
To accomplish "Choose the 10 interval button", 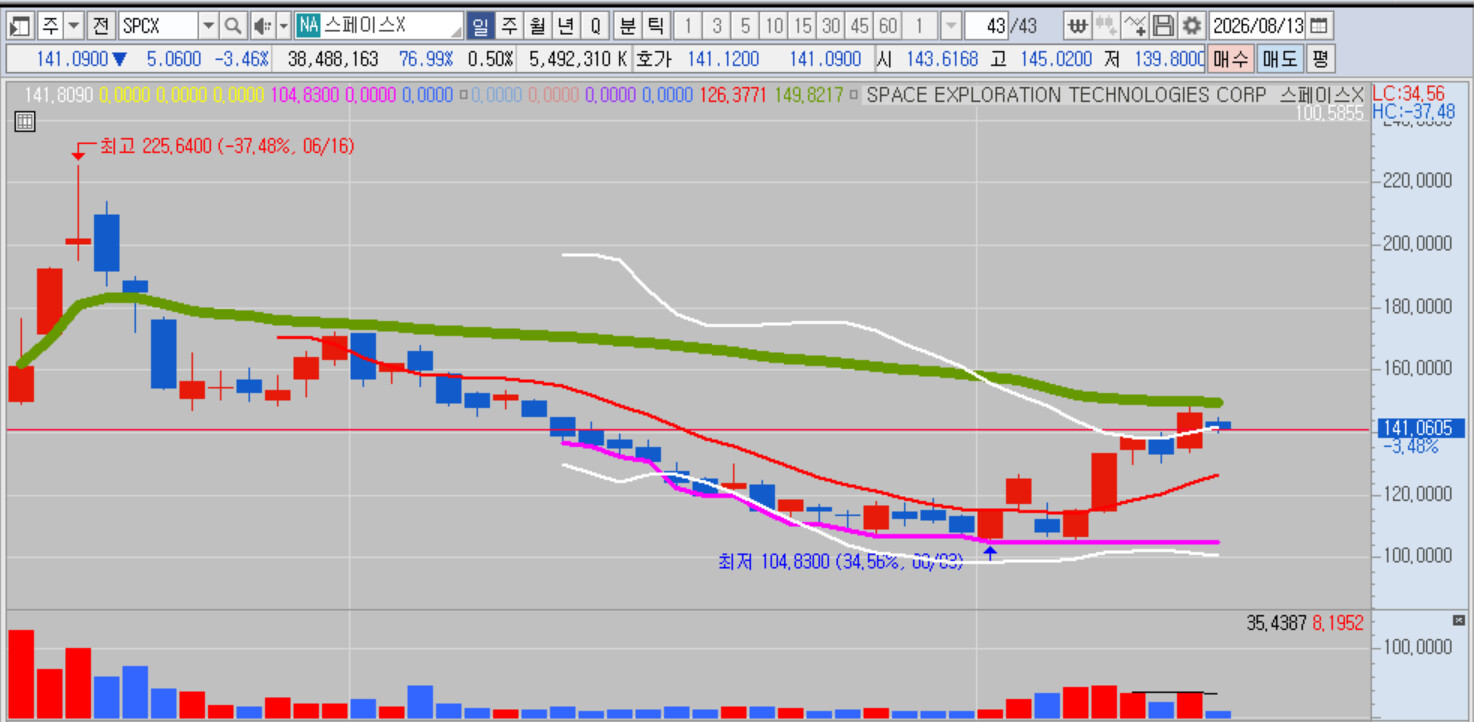I will tap(774, 25).
